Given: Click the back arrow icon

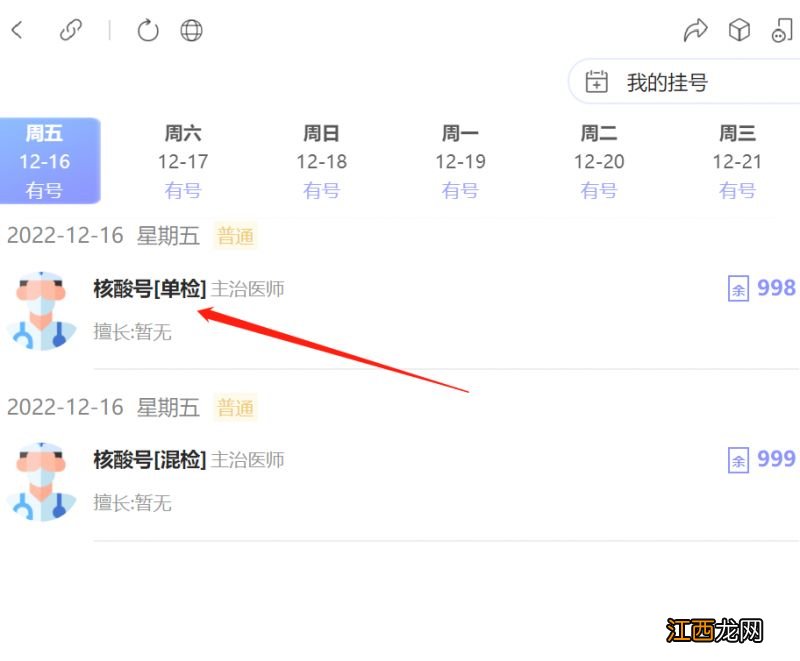Looking at the screenshot, I should click(18, 30).
